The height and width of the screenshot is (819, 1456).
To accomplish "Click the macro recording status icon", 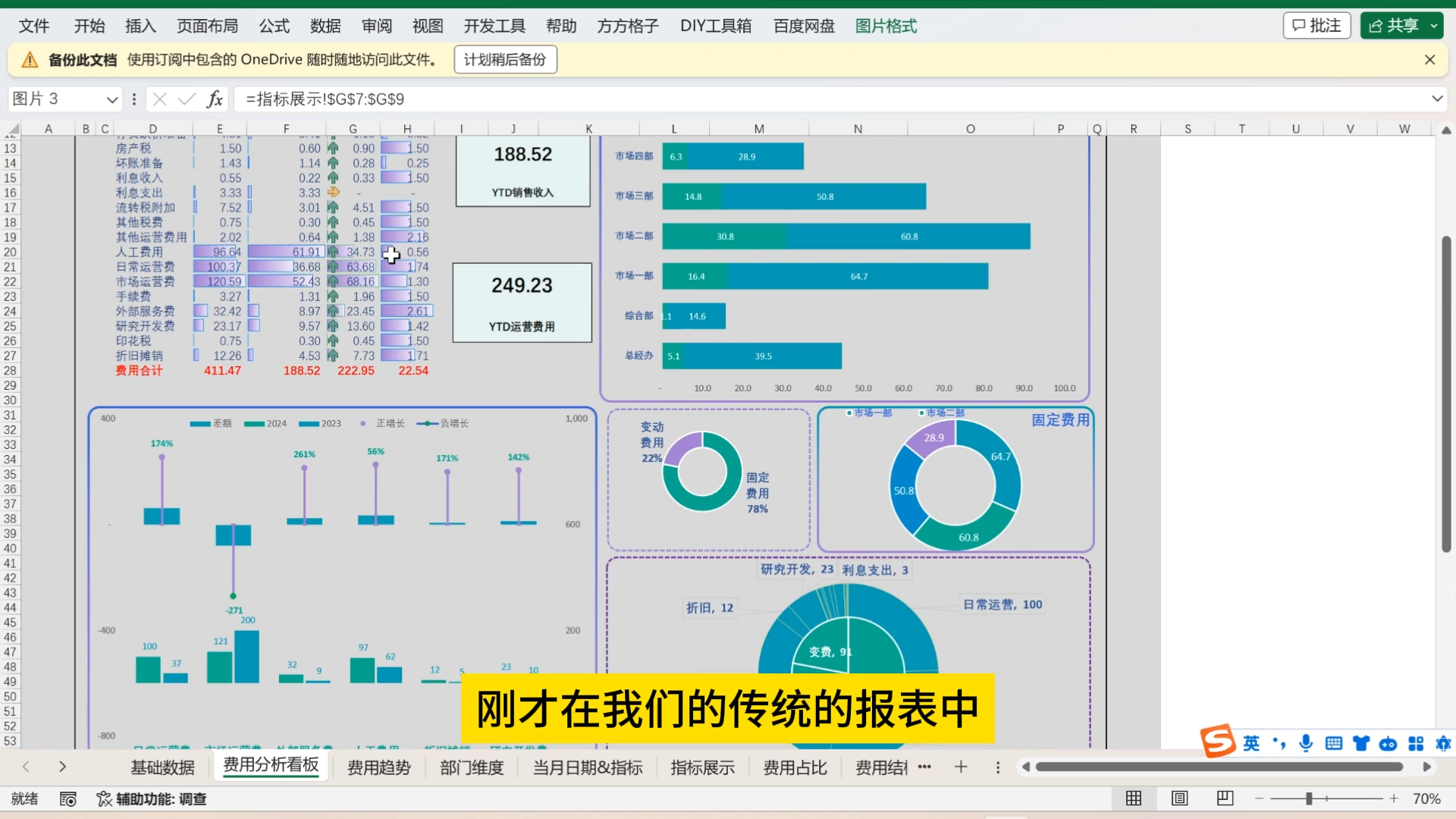I will point(68,799).
